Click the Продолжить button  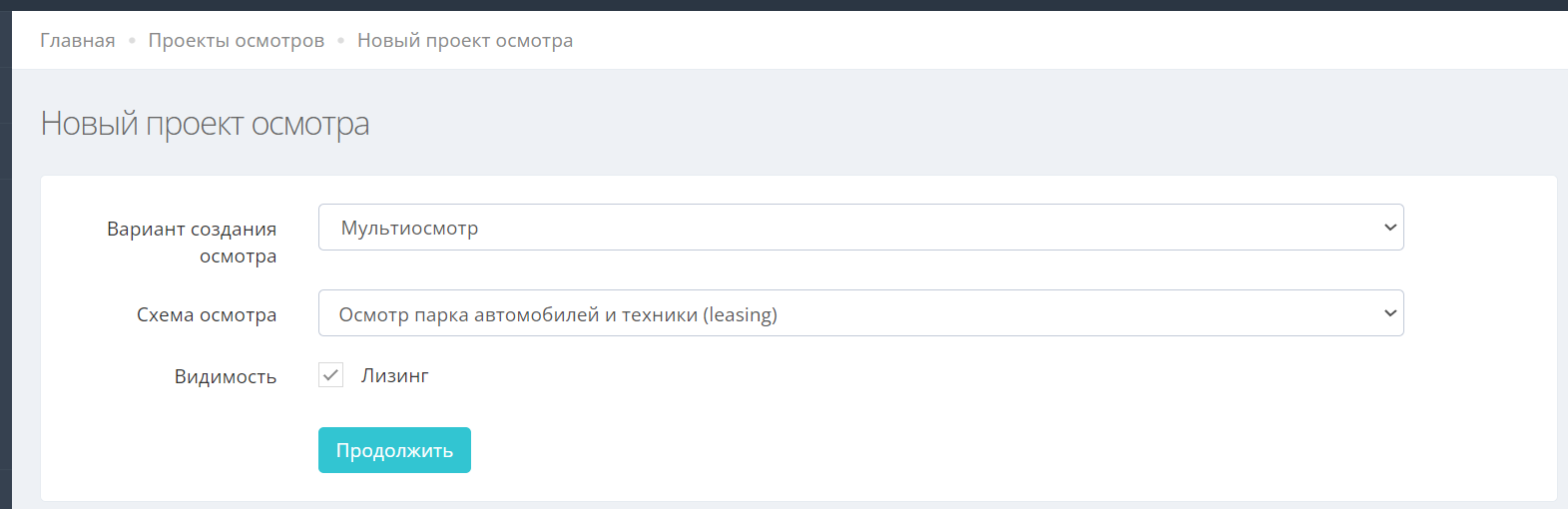[x=394, y=450]
